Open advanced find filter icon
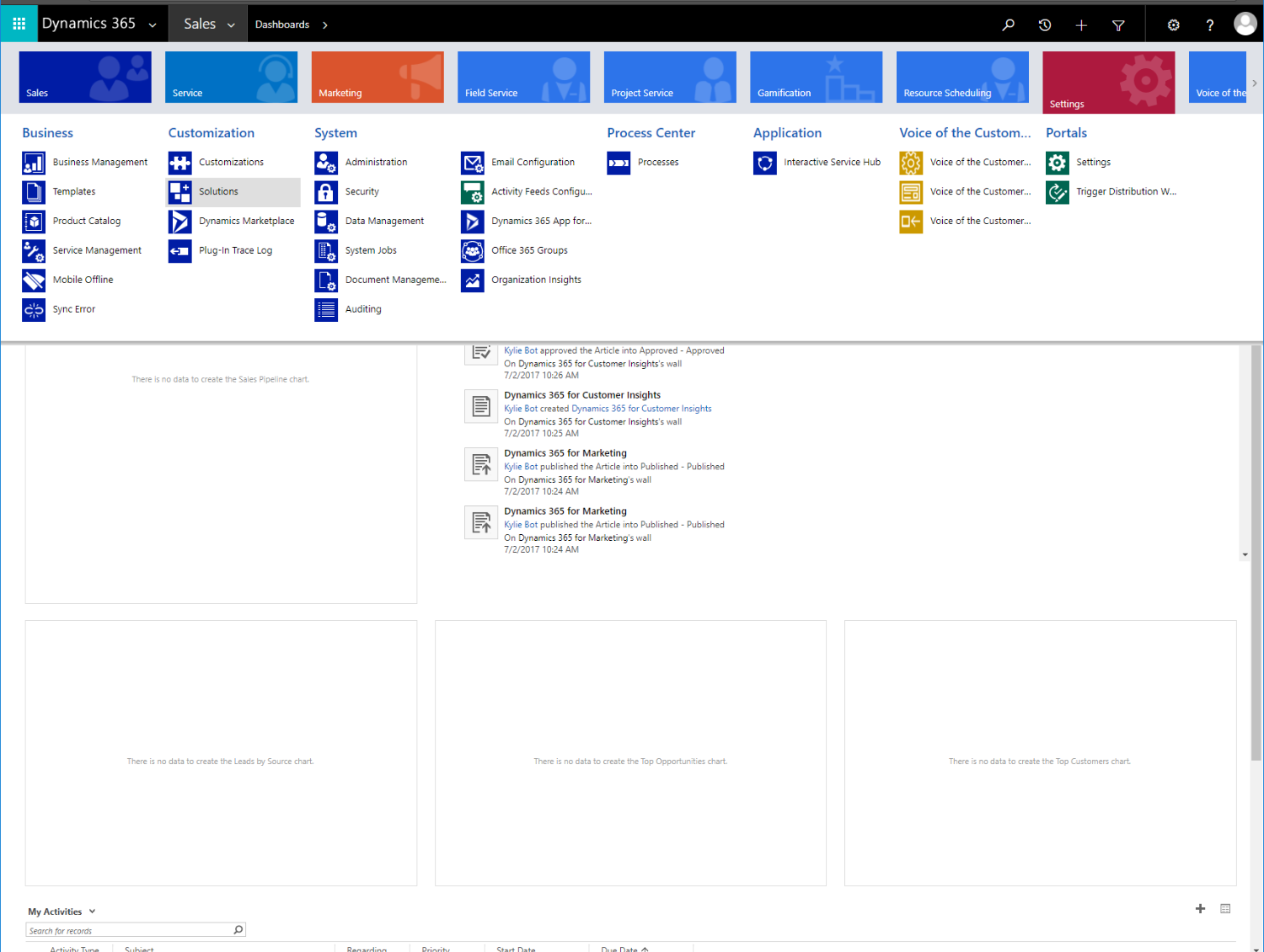Image resolution: width=1264 pixels, height=952 pixels. (1118, 24)
